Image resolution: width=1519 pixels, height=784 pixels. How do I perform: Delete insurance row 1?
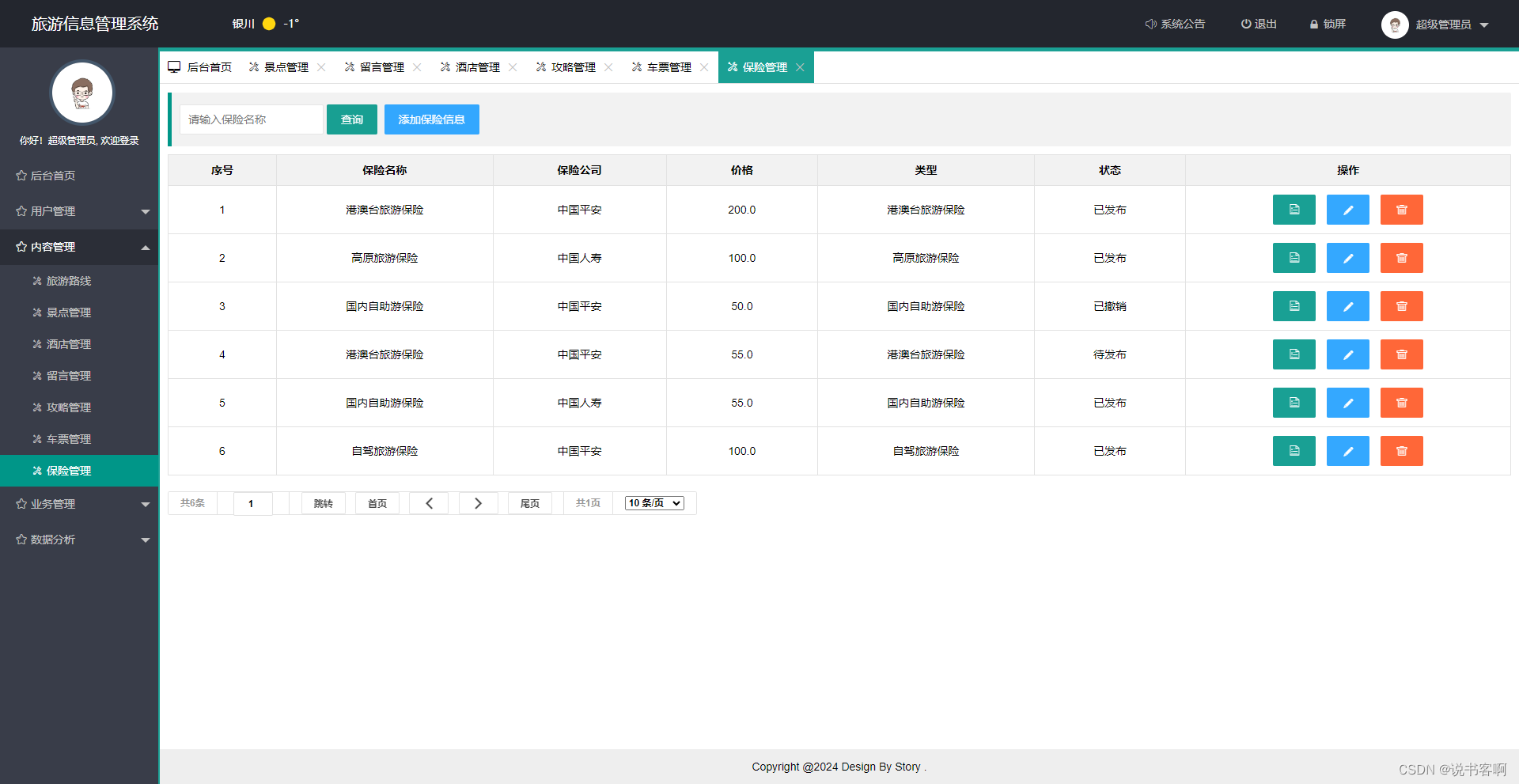click(x=1401, y=210)
